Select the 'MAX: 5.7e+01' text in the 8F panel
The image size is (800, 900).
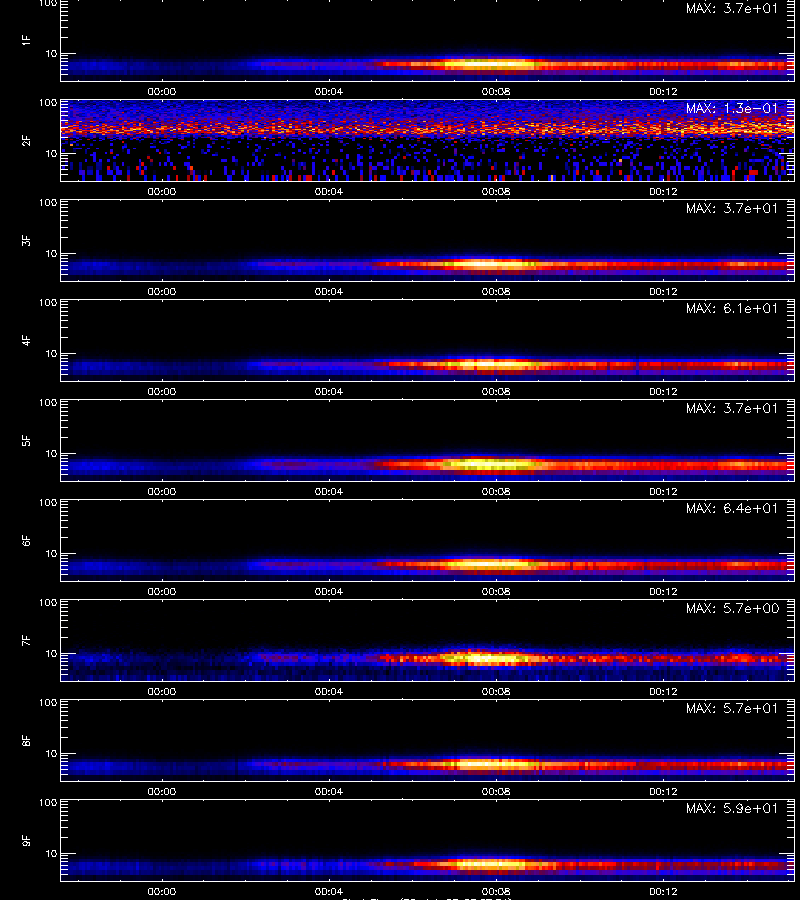click(732, 709)
